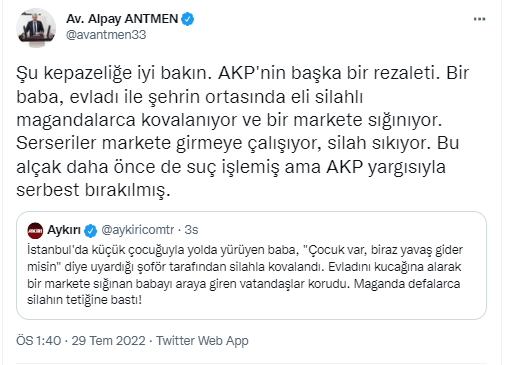This screenshot has height=365, width=505.
Task: Click the tweet's final line "serbest bırakılmış."
Action: pos(93,190)
